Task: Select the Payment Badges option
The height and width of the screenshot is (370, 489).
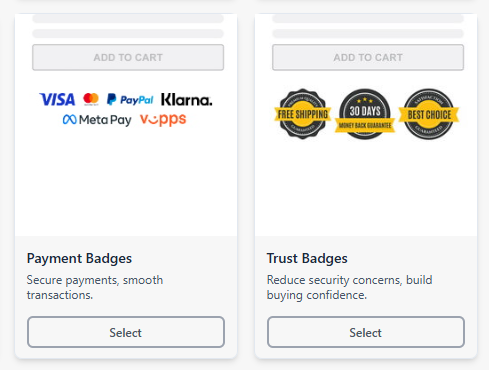Action: [126, 332]
